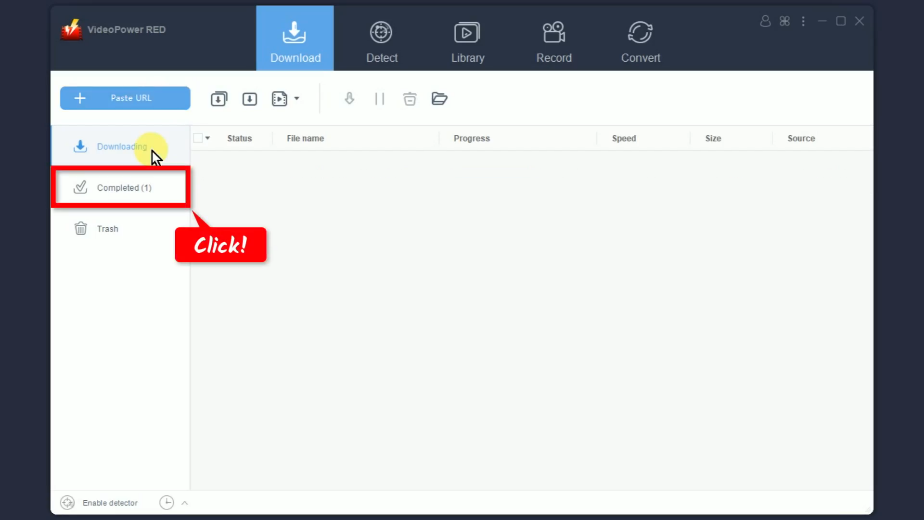This screenshot has width=924, height=520.
Task: Open the user account icon
Action: pyautogui.click(x=765, y=21)
